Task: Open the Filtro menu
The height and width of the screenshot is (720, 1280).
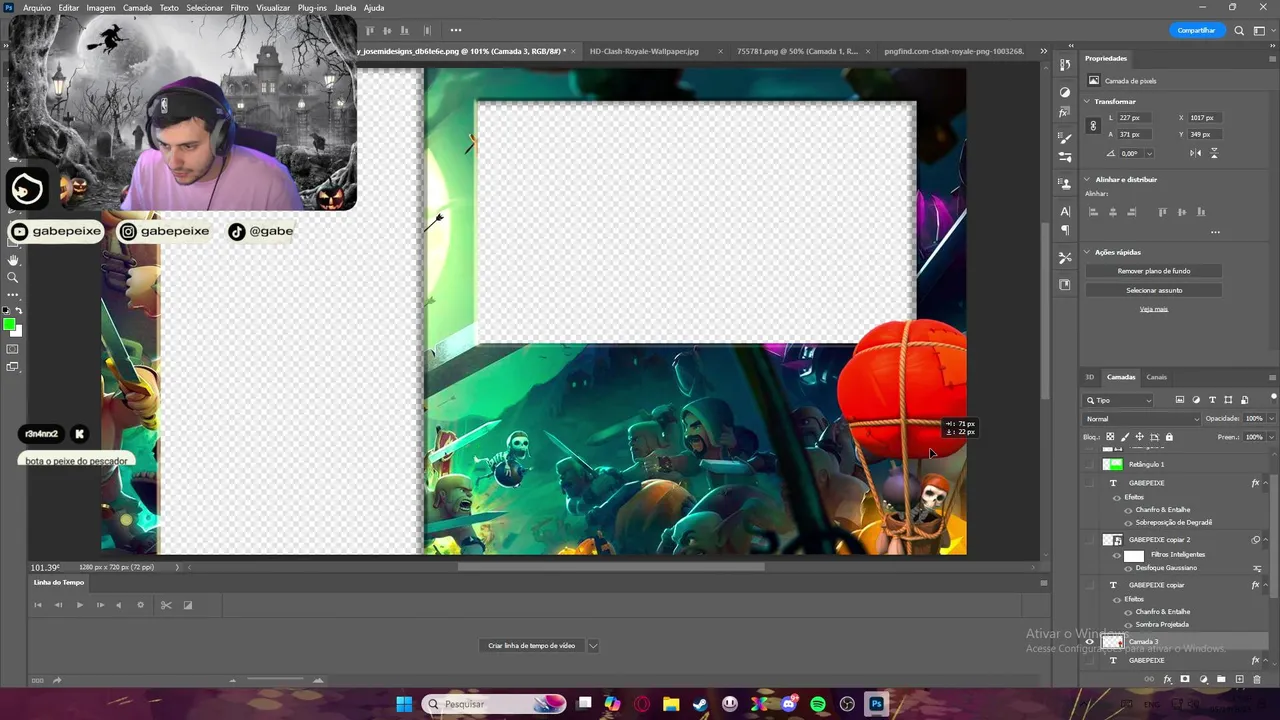Action: pyautogui.click(x=239, y=7)
